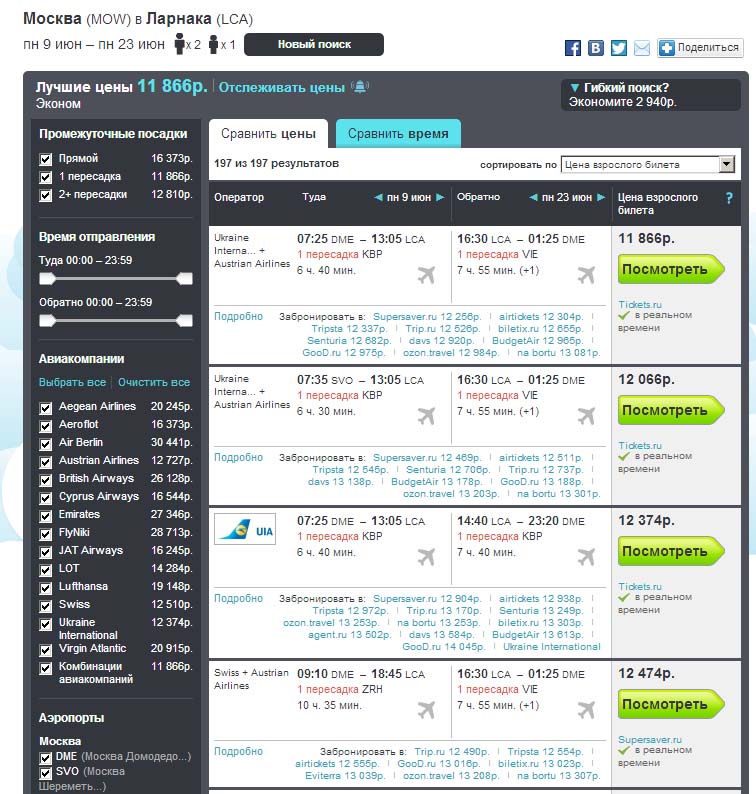Click the UIA airline logo thumbnail

(x=245, y=529)
